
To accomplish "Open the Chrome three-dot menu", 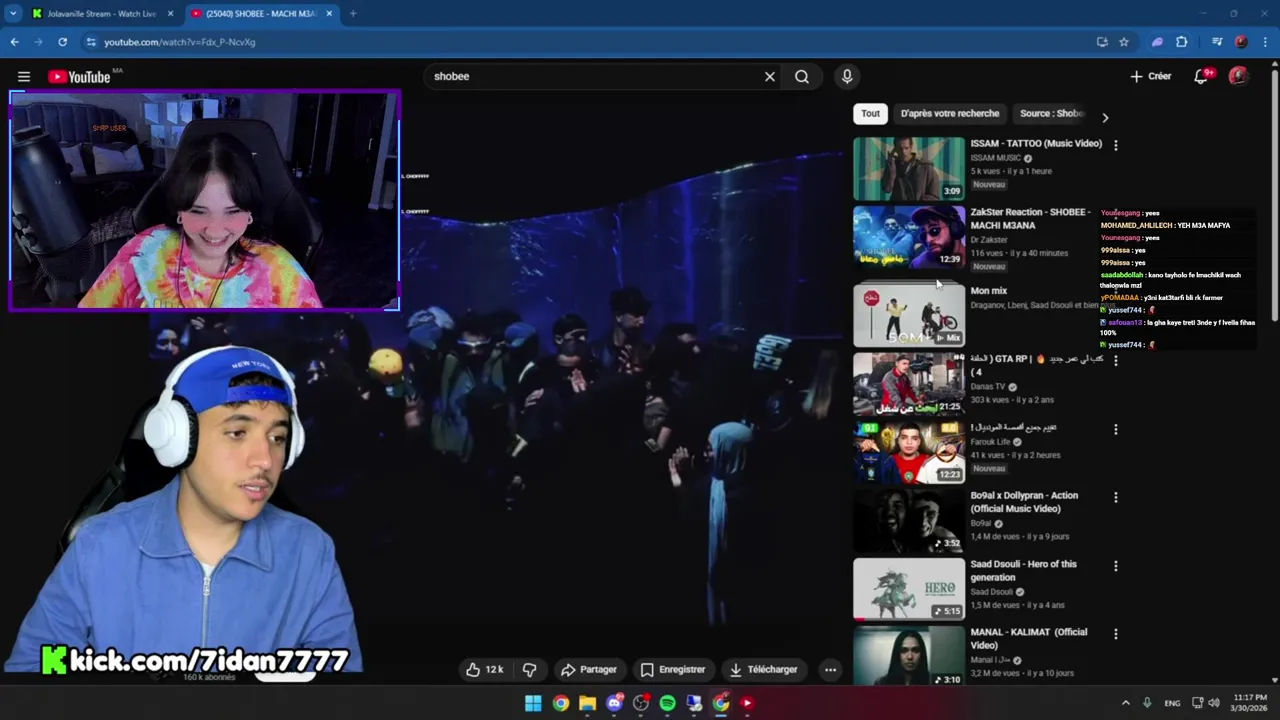I will (1265, 42).
